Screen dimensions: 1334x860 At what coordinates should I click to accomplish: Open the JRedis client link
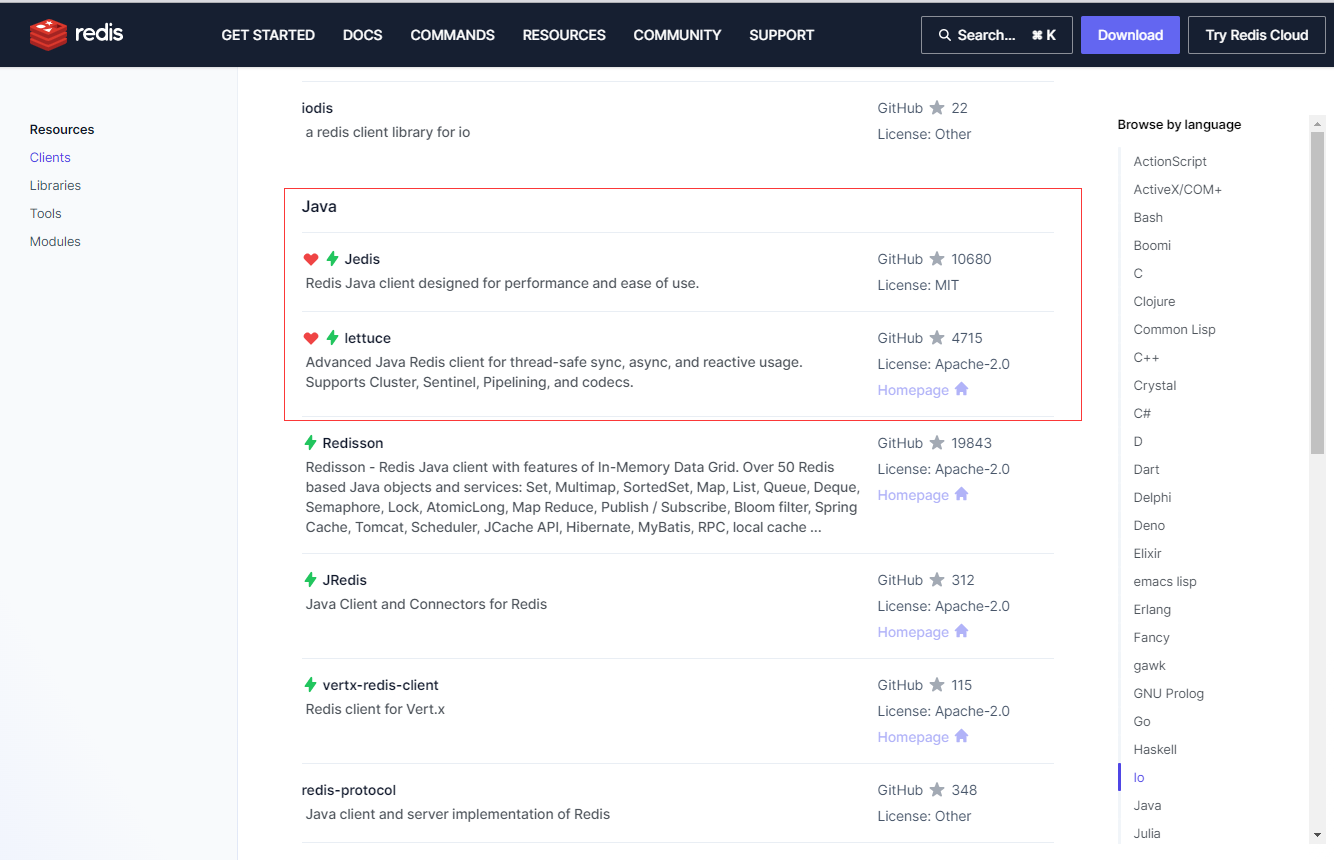coord(345,580)
